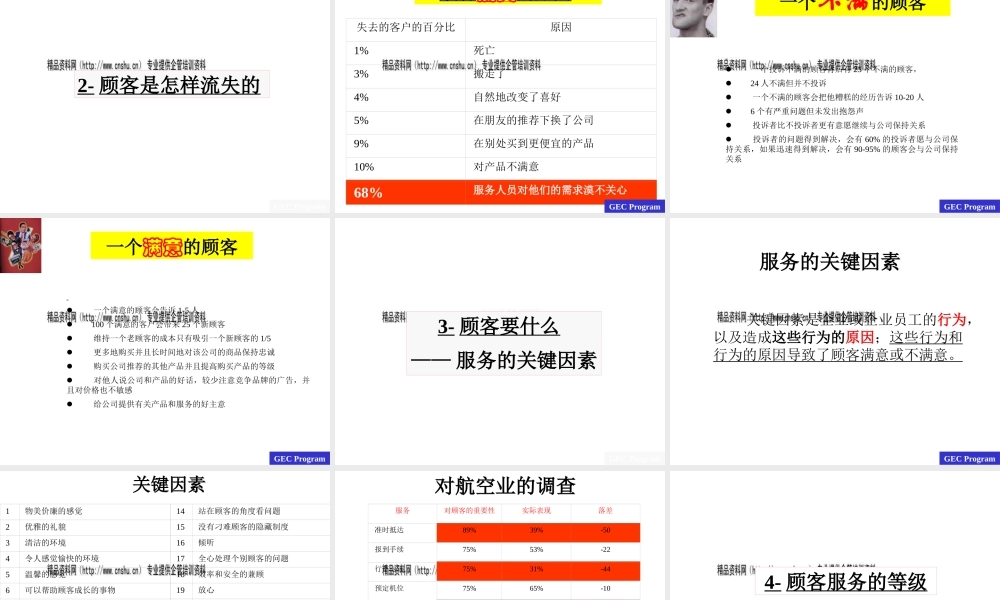Viewport: 1000px width, 600px height.
Task: Click the '实际表现' column header
Action: (x=536, y=511)
